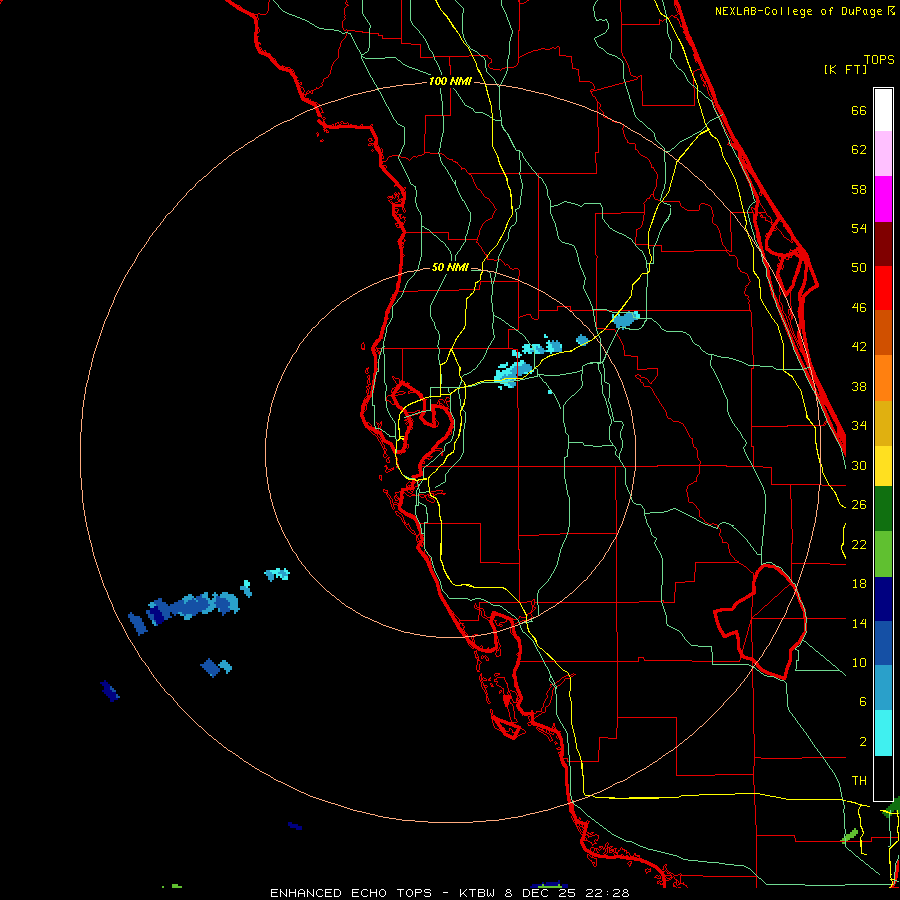This screenshot has width=900, height=900.
Task: Click the yellow 30 kft legend swatch
Action: click(883, 466)
